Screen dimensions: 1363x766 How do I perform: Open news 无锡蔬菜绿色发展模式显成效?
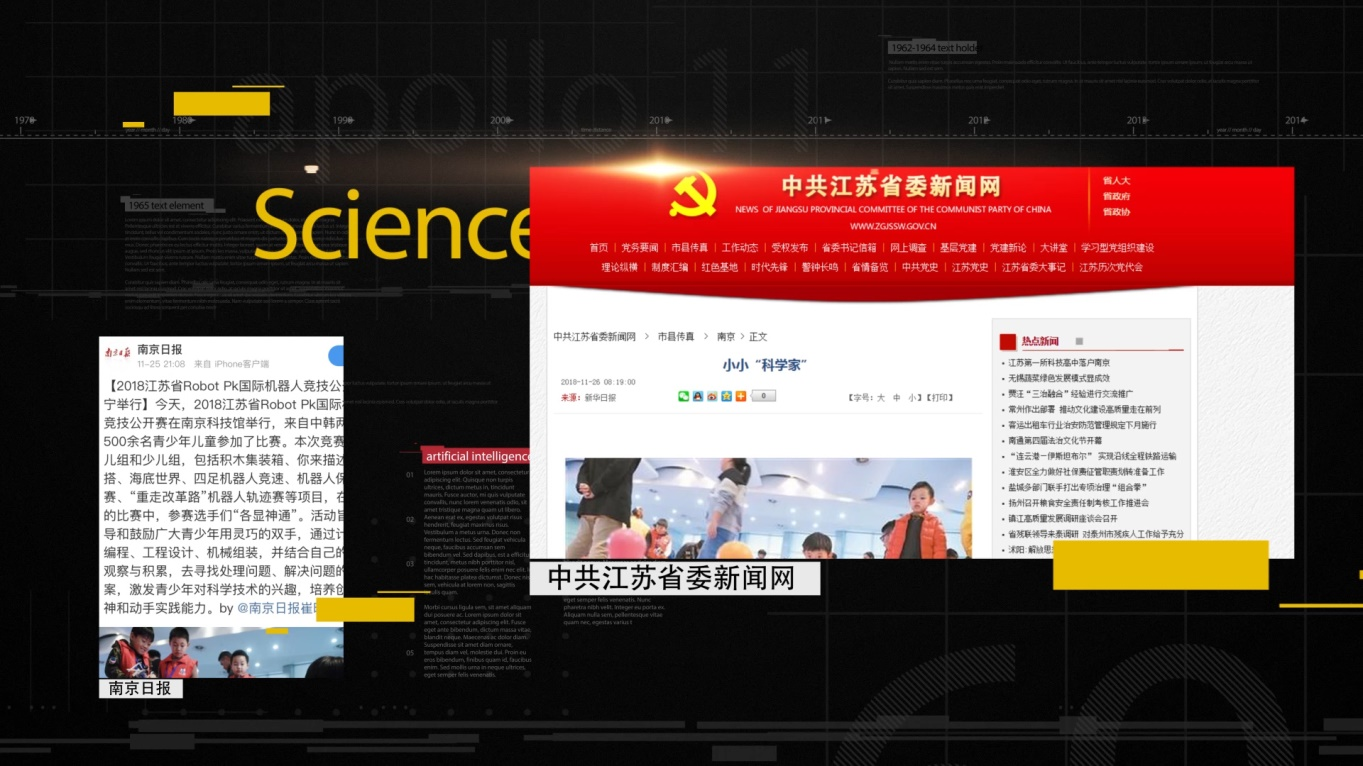1059,378
